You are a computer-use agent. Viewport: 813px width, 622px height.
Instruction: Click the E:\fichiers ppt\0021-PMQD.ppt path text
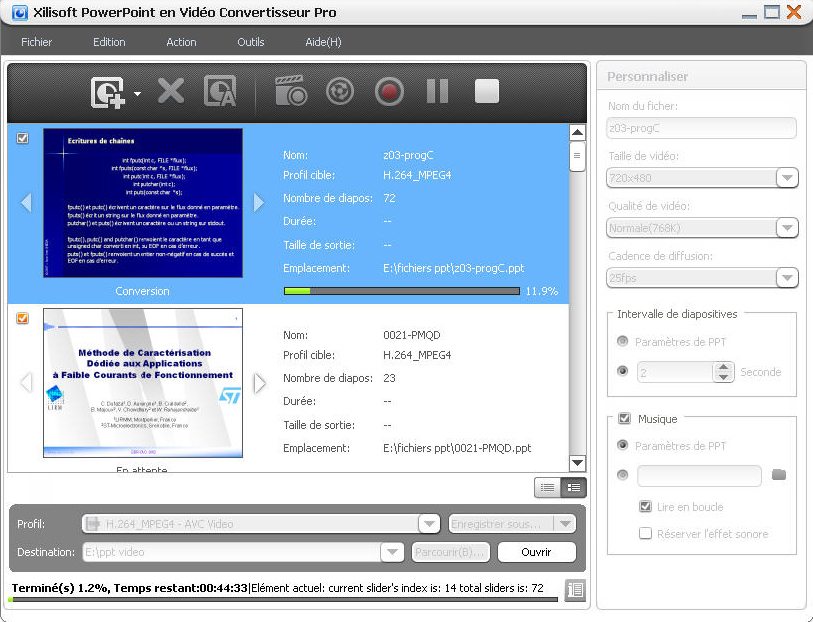457,448
